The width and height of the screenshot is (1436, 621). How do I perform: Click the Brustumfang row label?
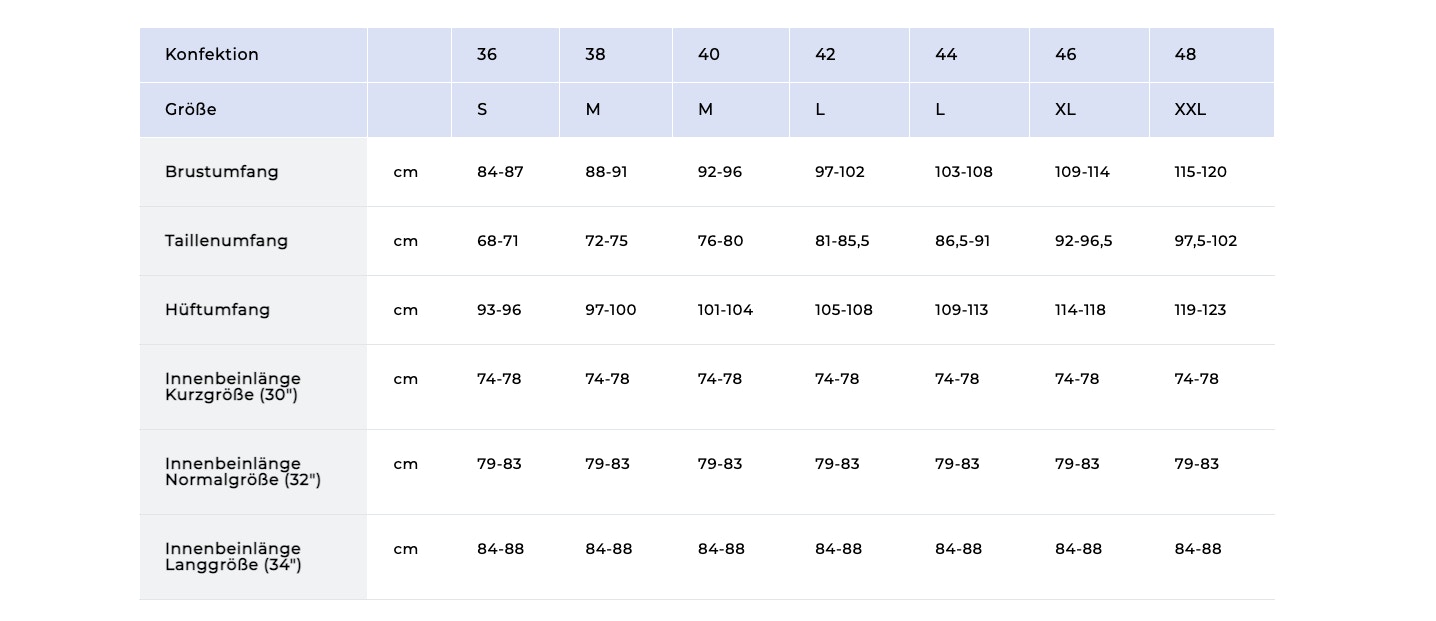coord(222,171)
